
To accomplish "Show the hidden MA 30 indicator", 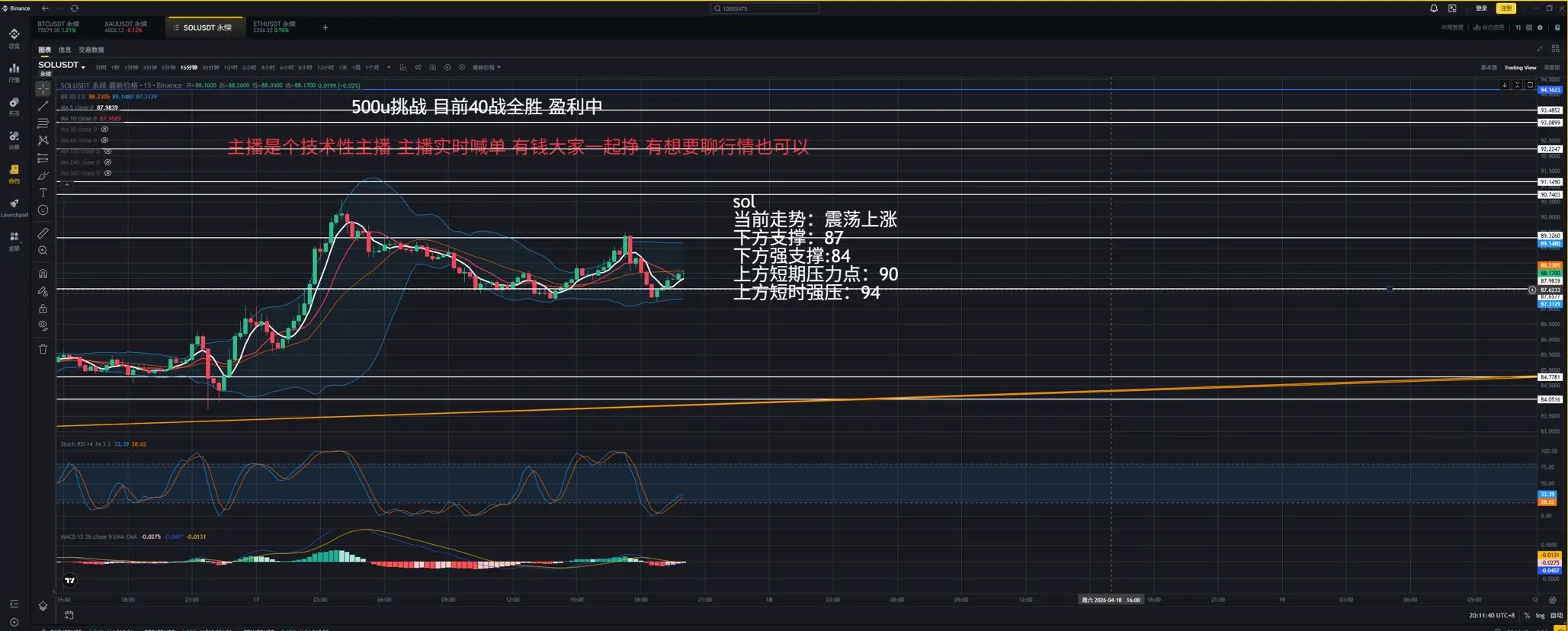I will pos(104,130).
